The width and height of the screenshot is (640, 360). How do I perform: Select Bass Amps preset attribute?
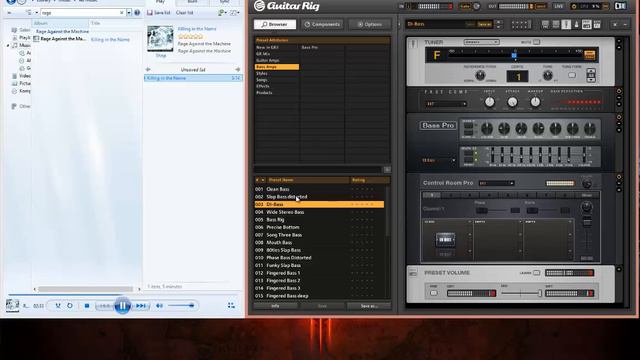click(277, 67)
